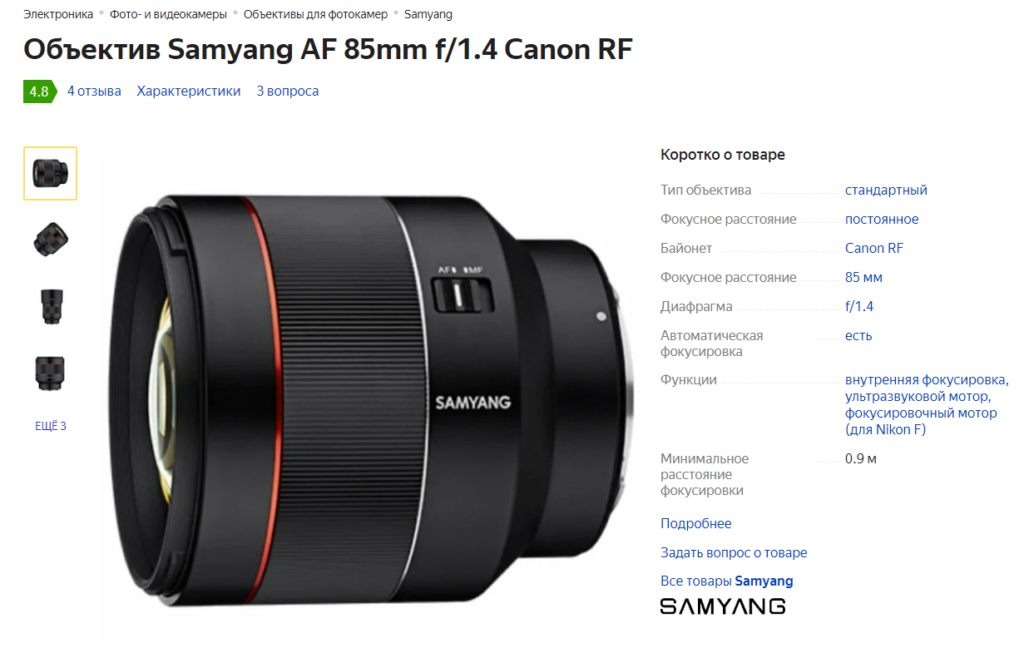
Task: Click the large lens product image
Action: [x=369, y=400]
